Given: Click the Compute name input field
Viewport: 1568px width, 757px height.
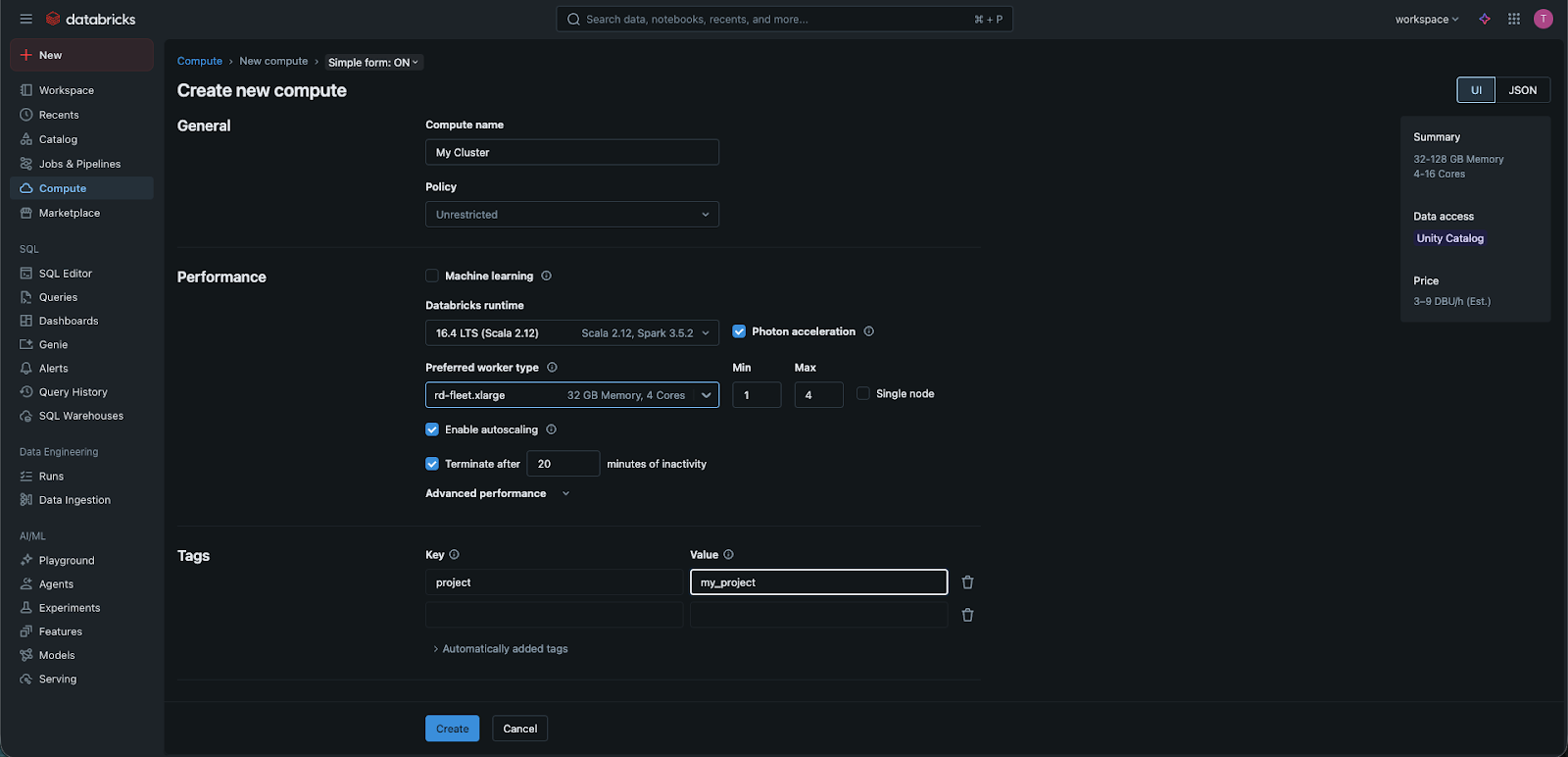Looking at the screenshot, I should click(x=571, y=153).
